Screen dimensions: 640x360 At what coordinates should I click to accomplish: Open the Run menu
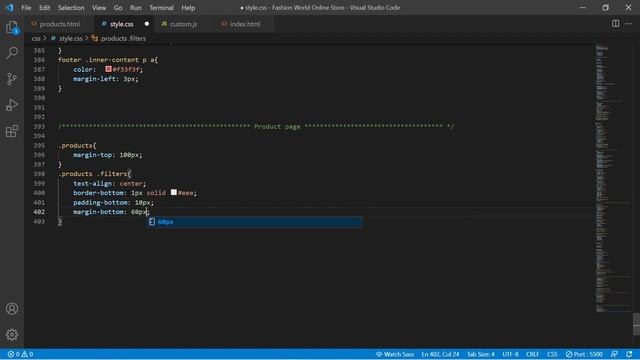(x=136, y=8)
